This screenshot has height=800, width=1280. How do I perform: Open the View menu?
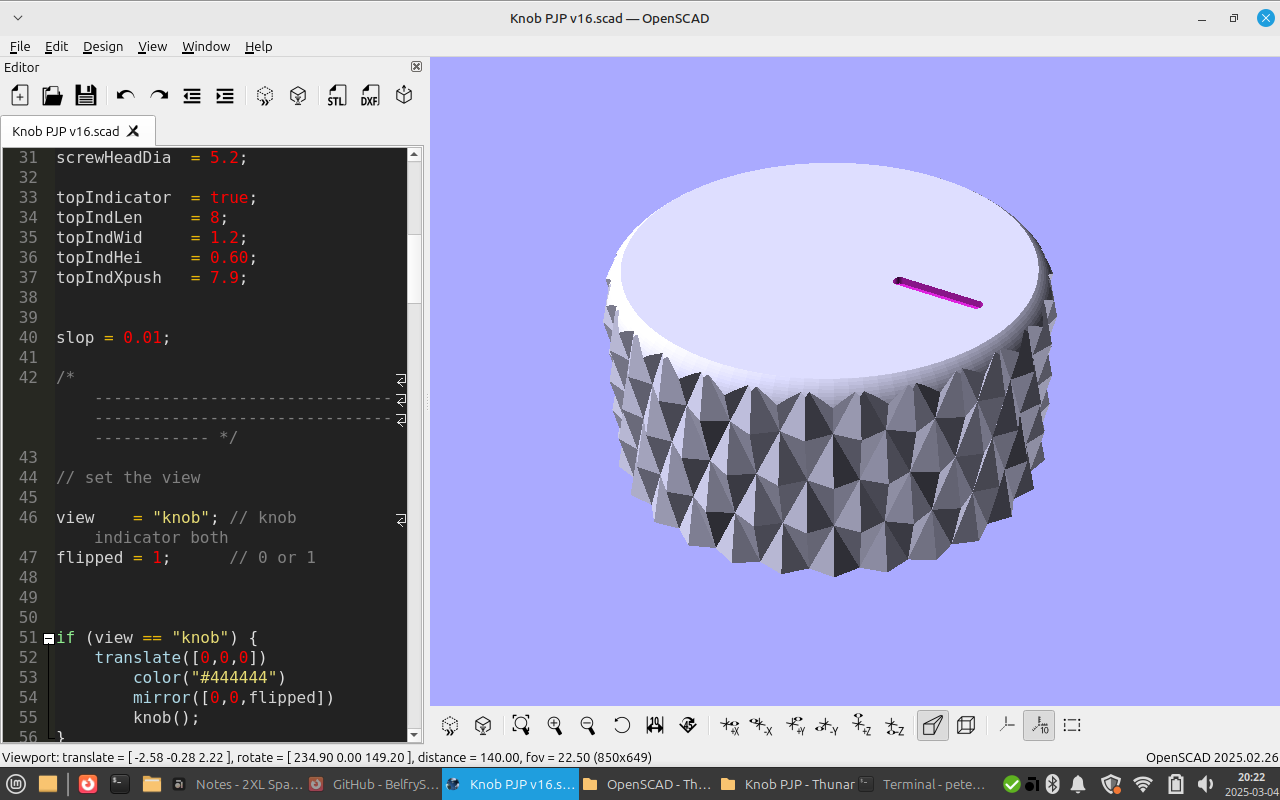pyautogui.click(x=152, y=47)
